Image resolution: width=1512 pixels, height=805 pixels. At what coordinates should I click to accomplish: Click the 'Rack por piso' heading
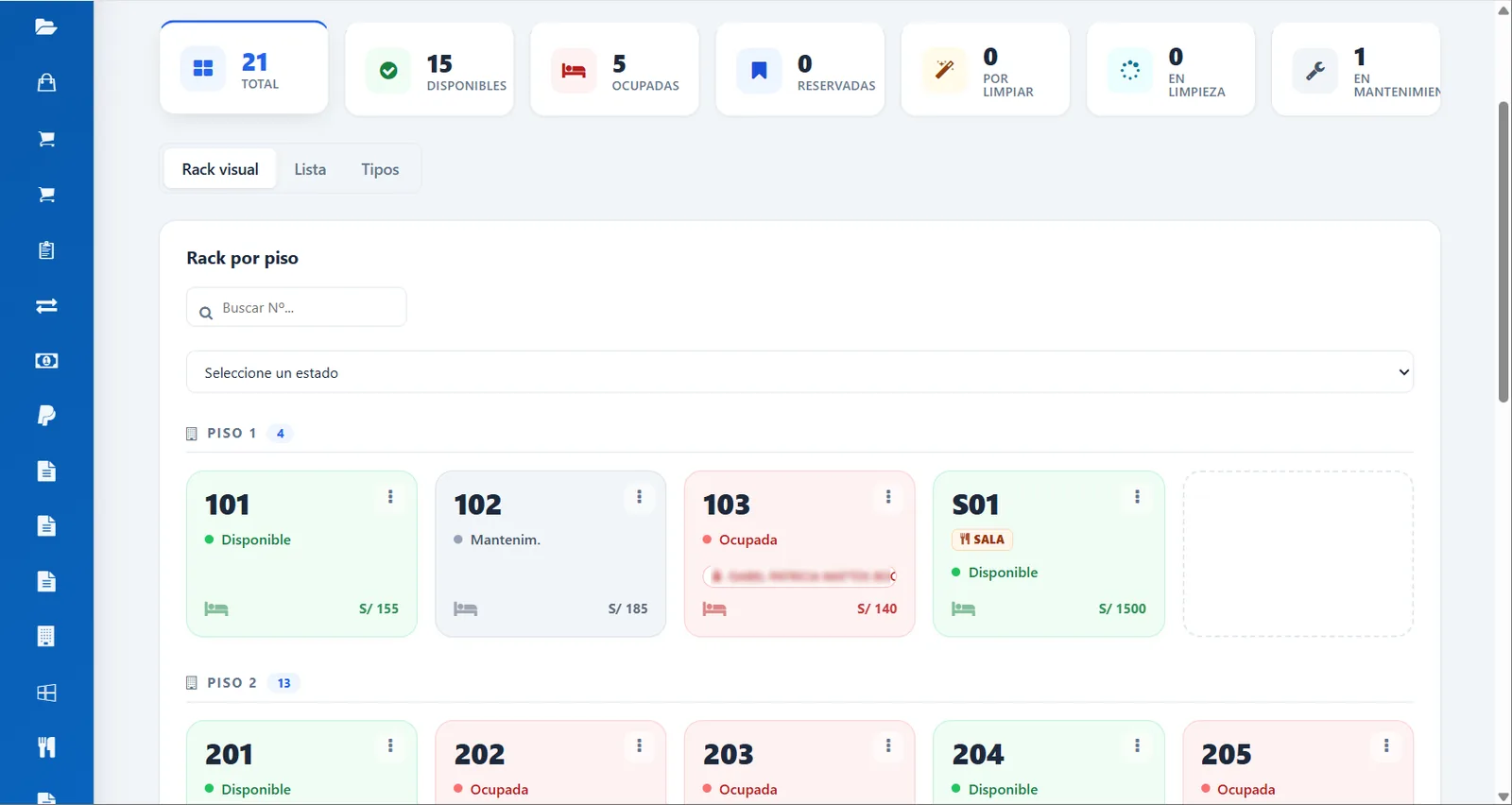(x=243, y=258)
